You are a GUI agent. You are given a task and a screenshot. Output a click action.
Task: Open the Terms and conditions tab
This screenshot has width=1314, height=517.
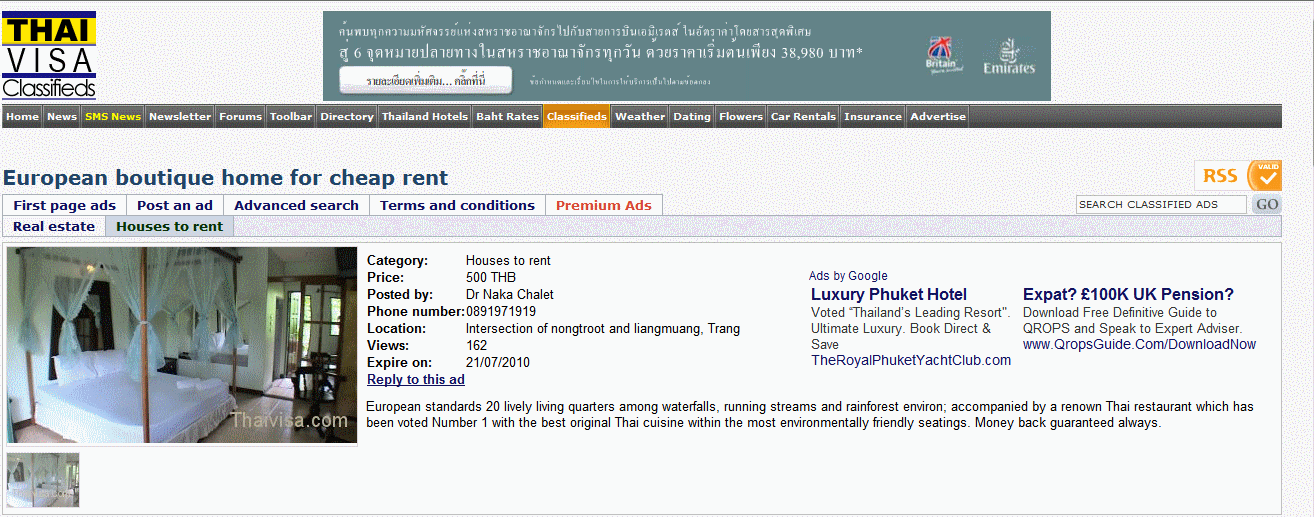coord(457,205)
